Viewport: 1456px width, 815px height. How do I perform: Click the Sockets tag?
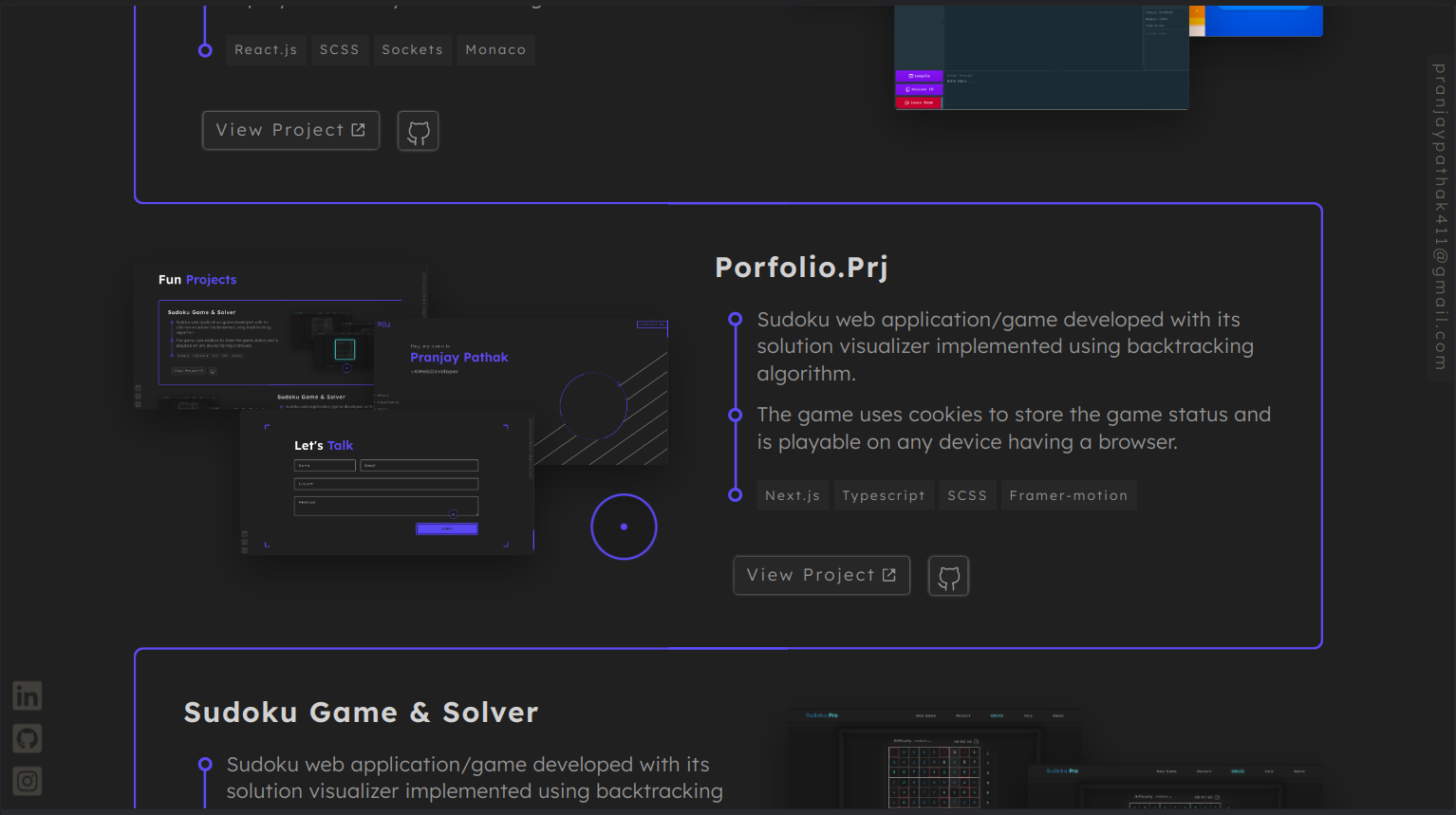click(x=412, y=50)
